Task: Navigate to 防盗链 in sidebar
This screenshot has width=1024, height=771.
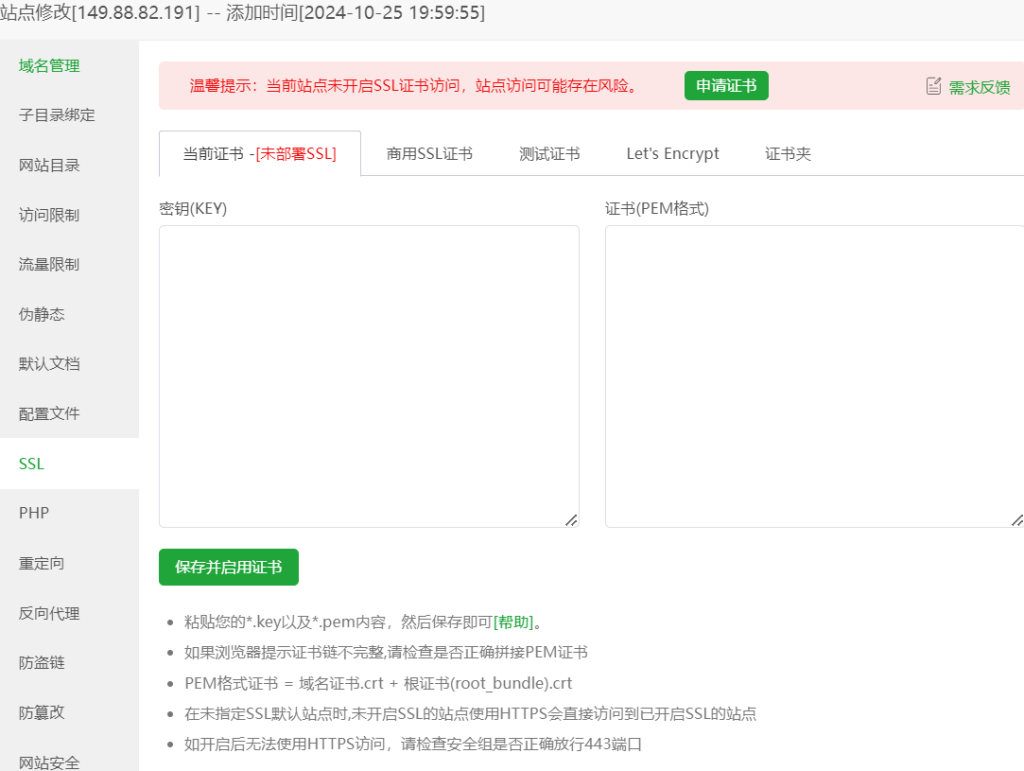Action: [42, 662]
